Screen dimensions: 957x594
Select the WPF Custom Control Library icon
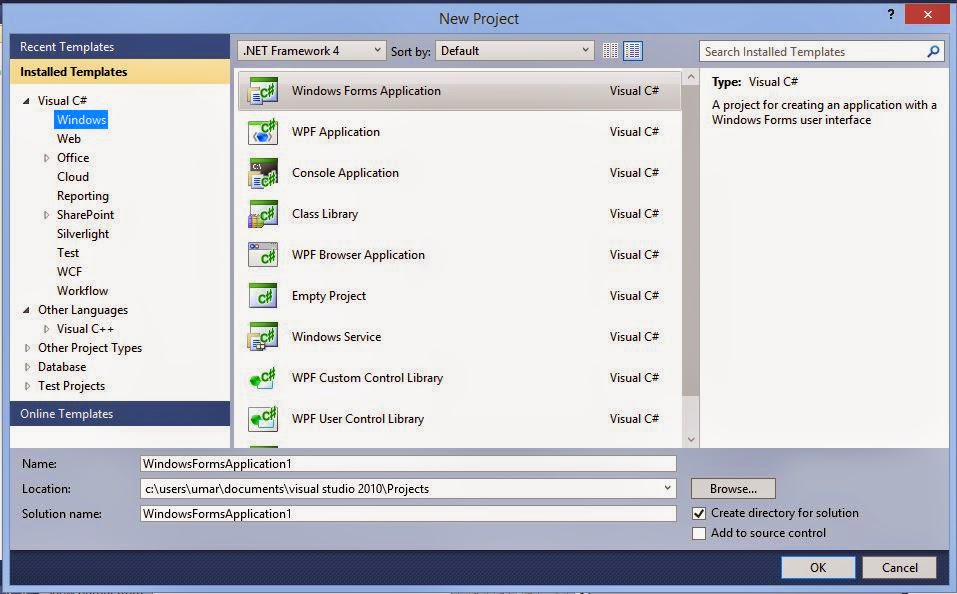click(262, 377)
